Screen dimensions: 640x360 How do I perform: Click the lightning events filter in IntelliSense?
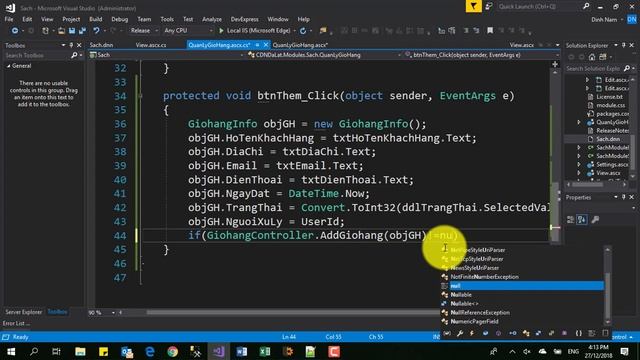tap(472, 333)
